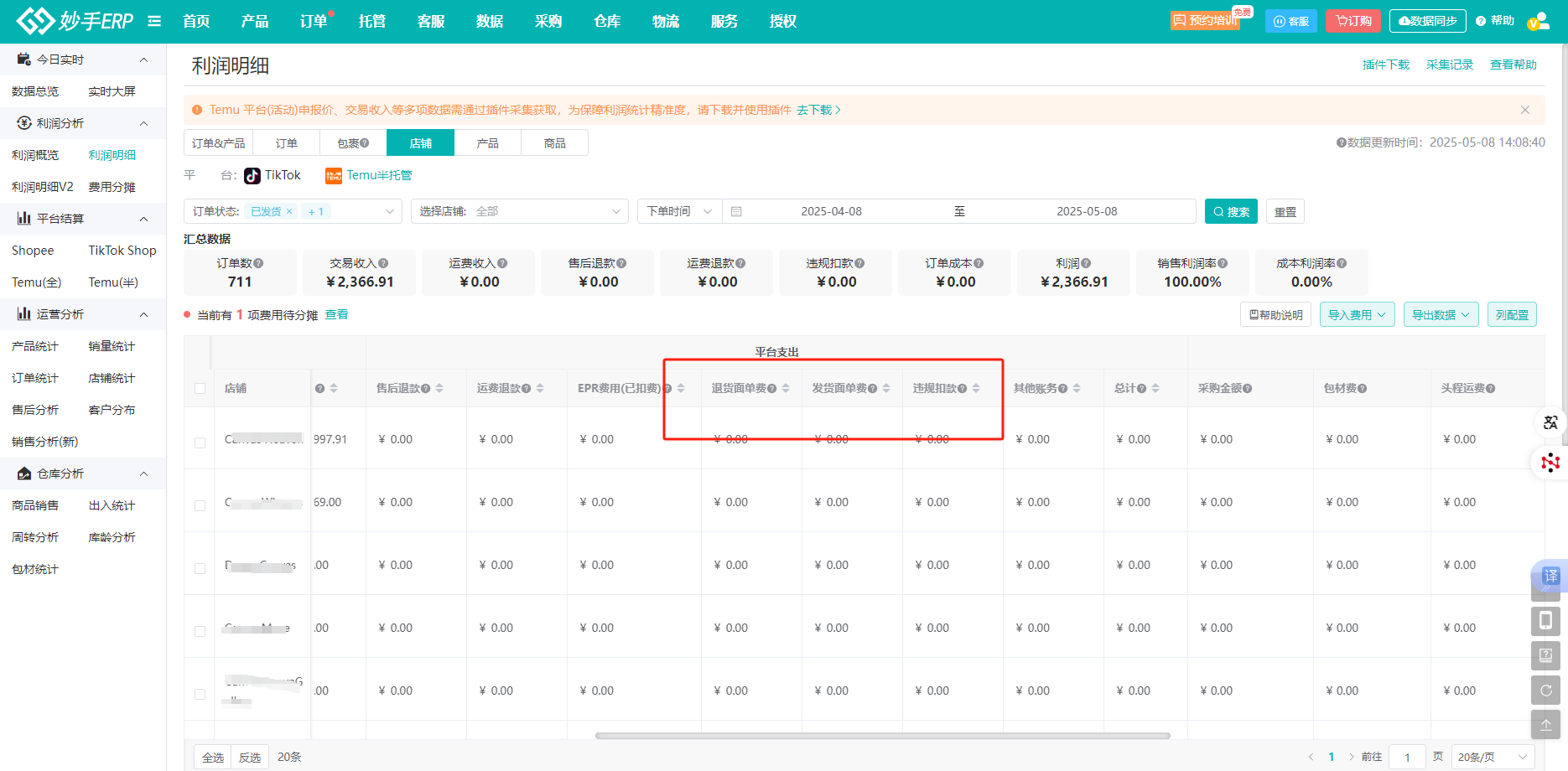Click the red network floating icon
Image resolution: width=1568 pixels, height=771 pixels.
[1550, 462]
